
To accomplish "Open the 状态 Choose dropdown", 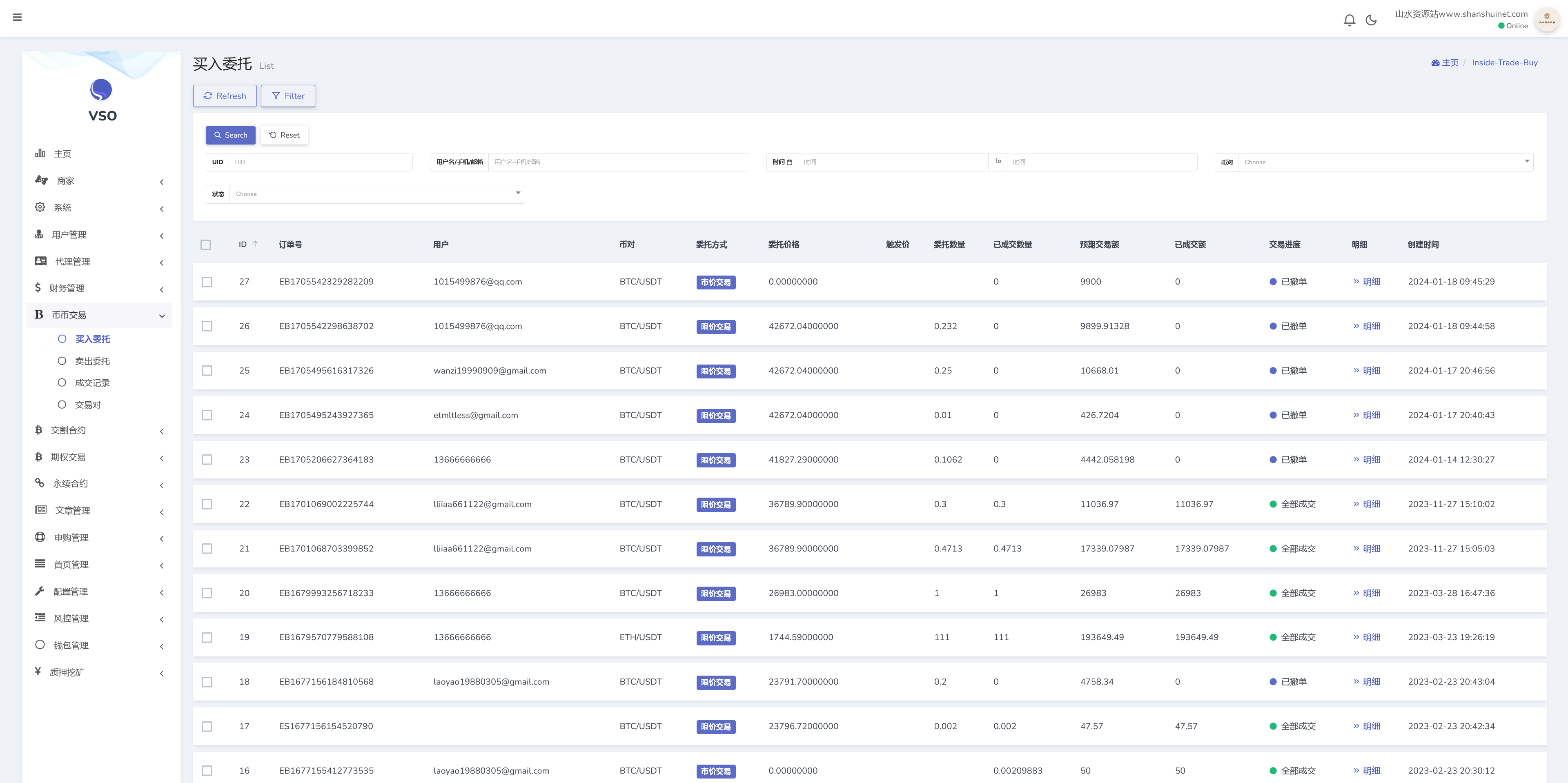I will coord(376,194).
